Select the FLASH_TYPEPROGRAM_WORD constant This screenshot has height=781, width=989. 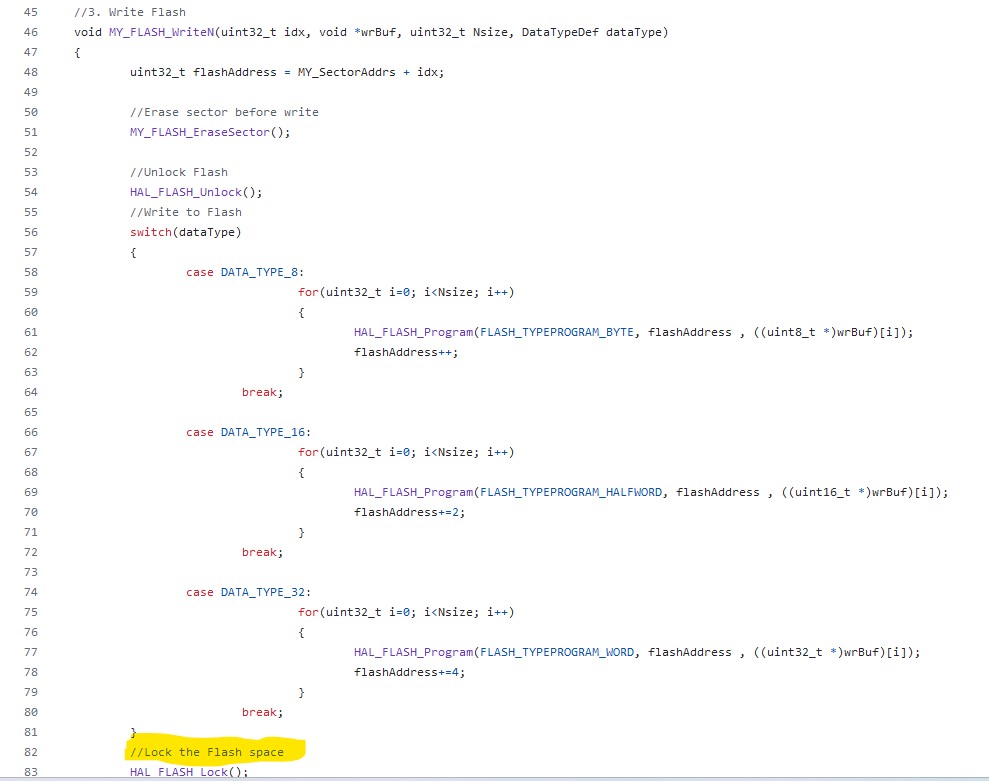coord(556,652)
